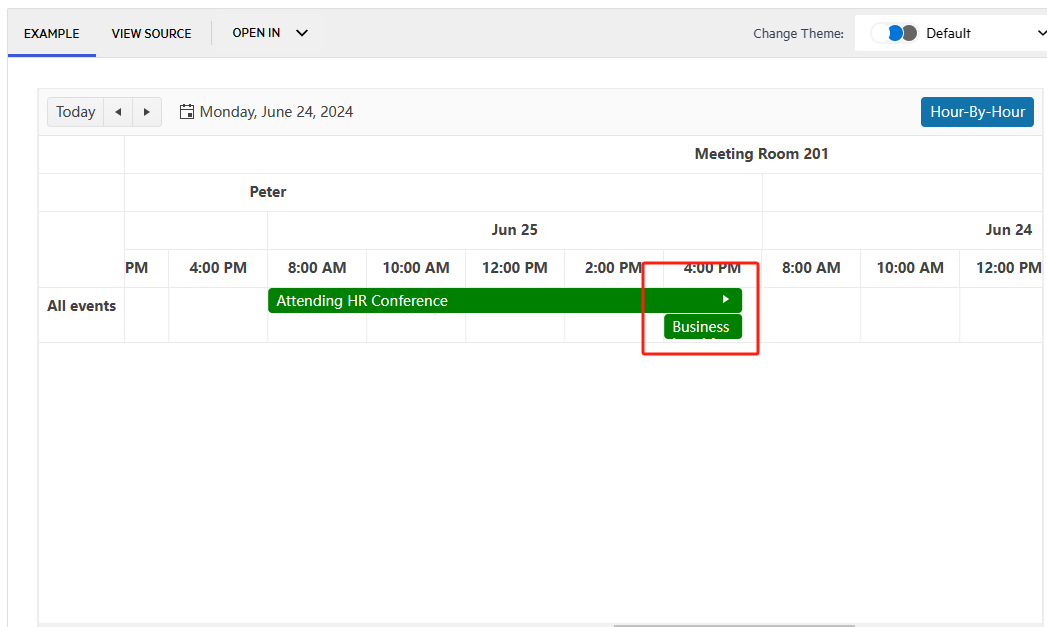Navigate forward using the right arrow

147,112
